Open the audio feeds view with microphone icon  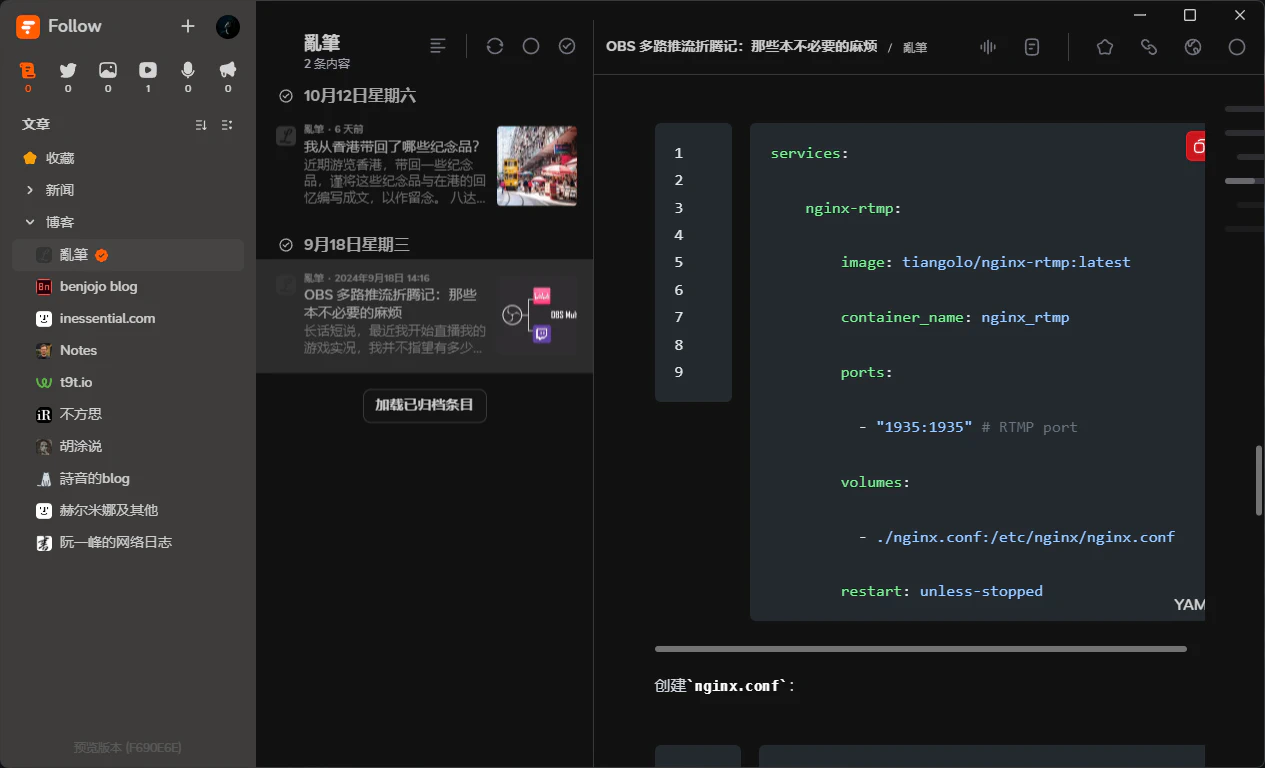coord(187,70)
